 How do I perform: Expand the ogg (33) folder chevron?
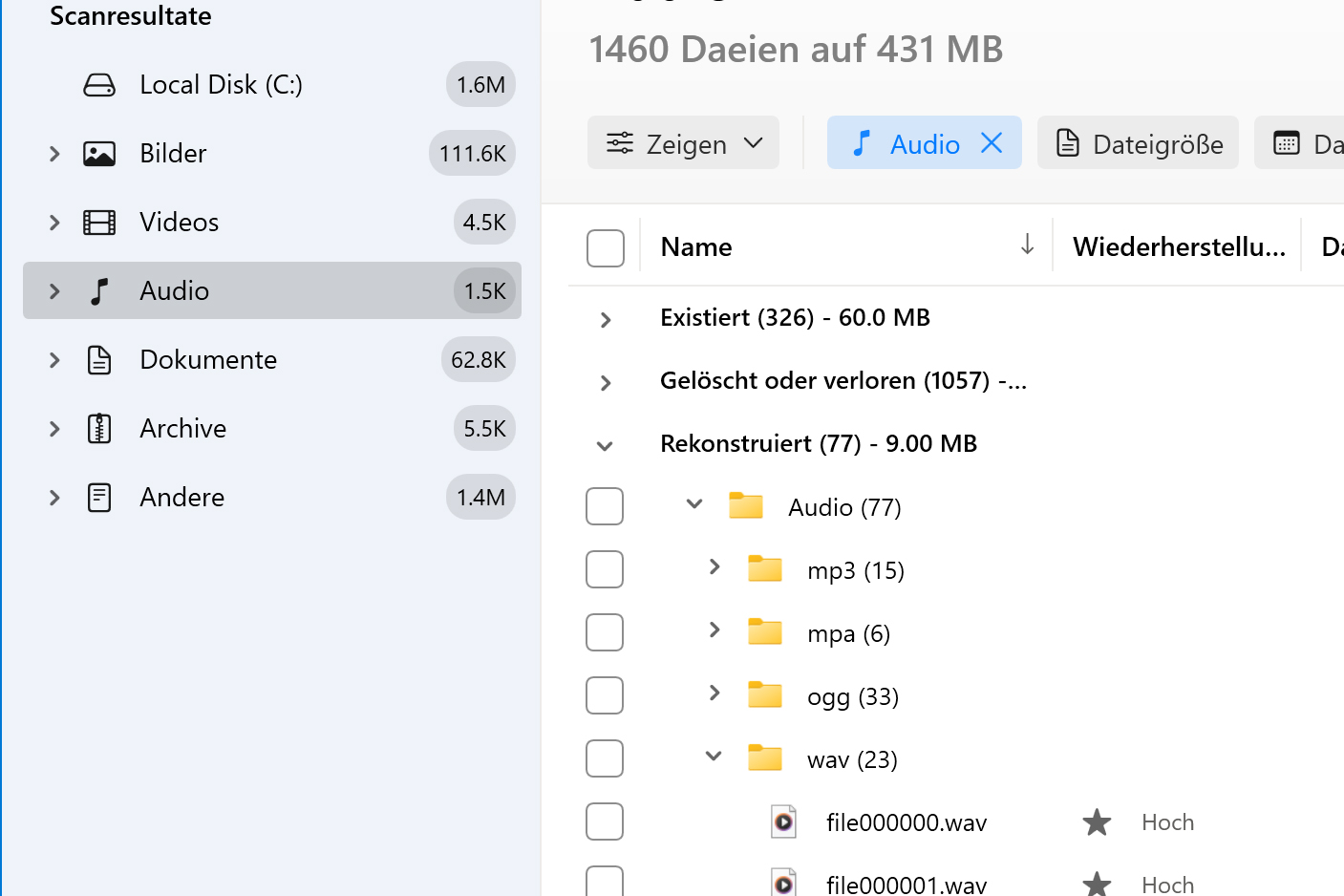coord(715,693)
